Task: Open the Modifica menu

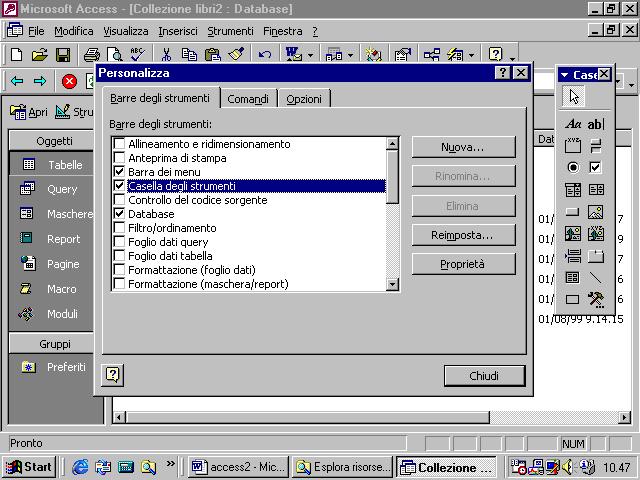Action: tap(73, 31)
